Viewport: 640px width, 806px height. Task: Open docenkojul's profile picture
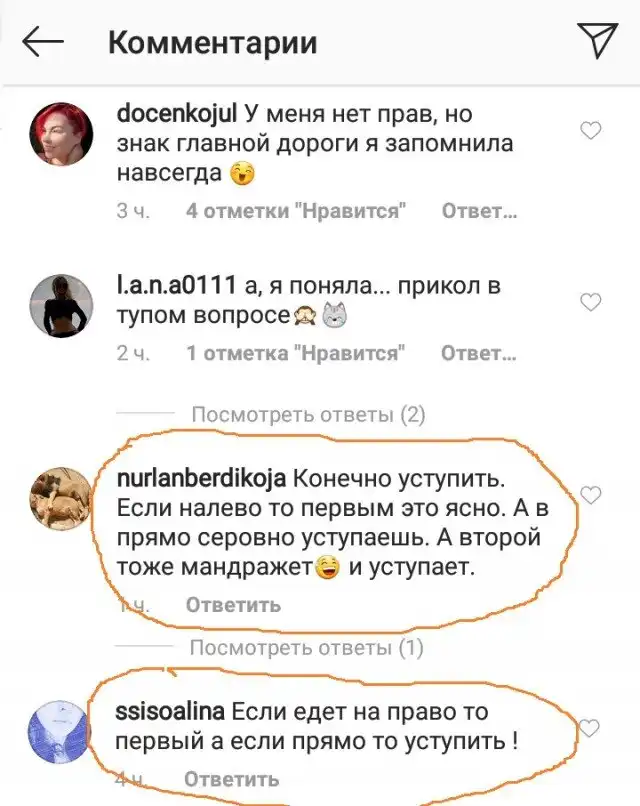tap(62, 137)
